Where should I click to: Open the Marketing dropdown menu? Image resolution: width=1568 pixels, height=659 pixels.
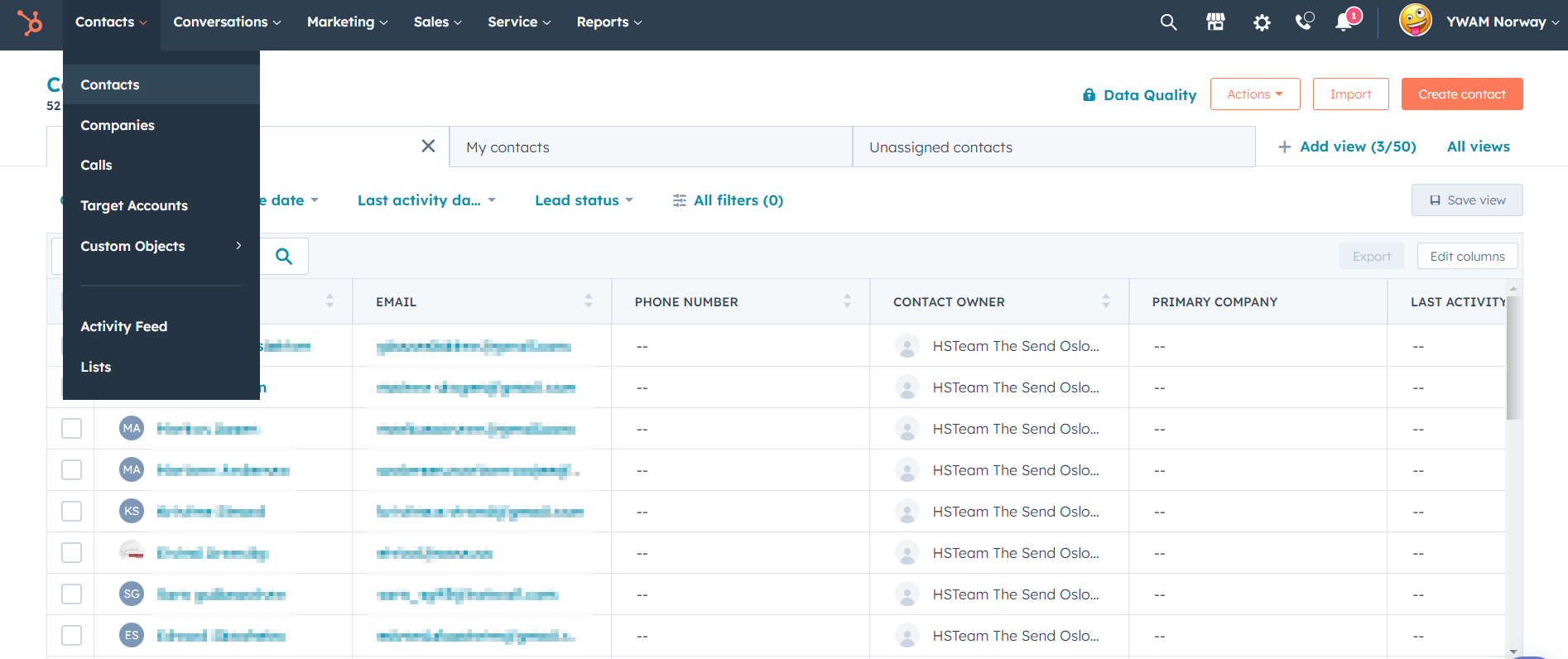click(x=347, y=22)
